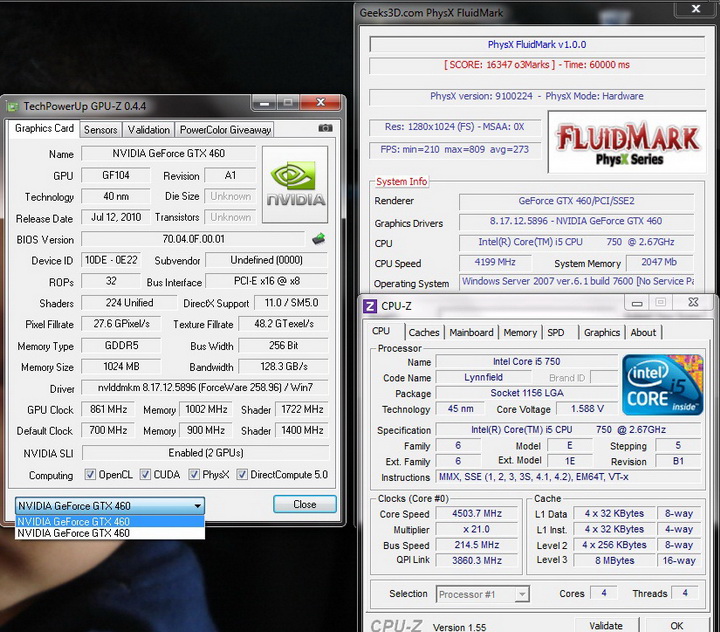This screenshot has height=632, width=720.
Task: Click the CPU-Z title bar Z icon
Action: [370, 306]
